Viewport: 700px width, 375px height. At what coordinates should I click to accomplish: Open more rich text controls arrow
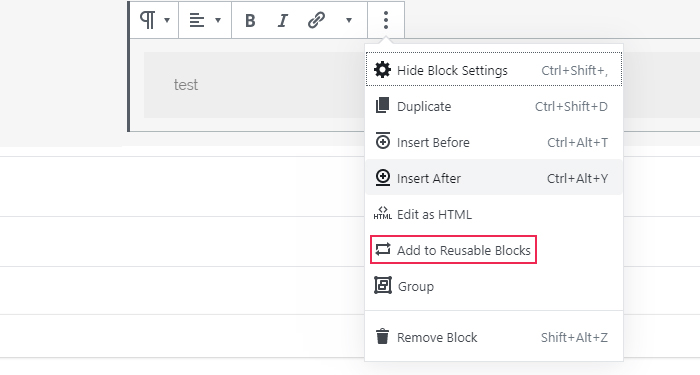click(349, 20)
